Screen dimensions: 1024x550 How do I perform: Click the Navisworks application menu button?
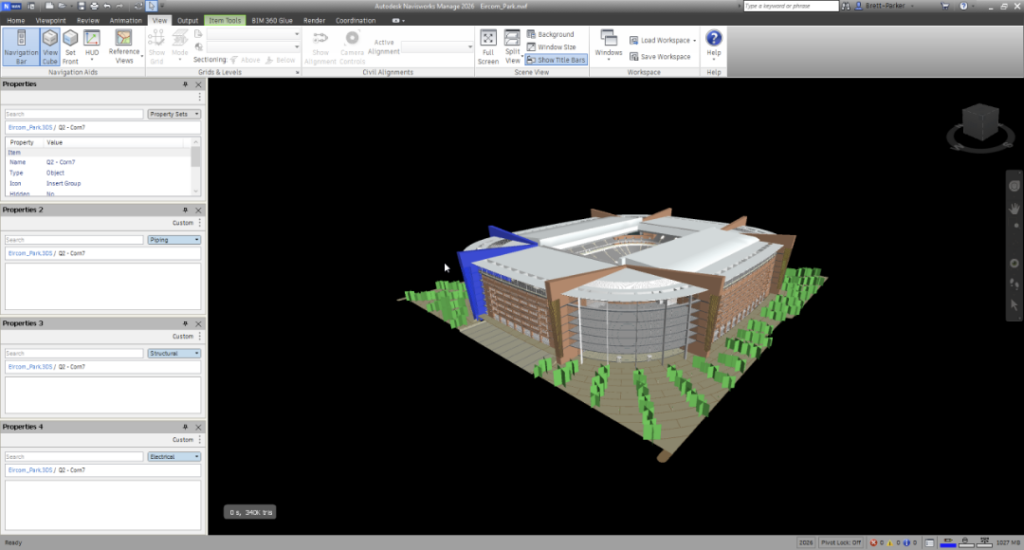[x=11, y=6]
